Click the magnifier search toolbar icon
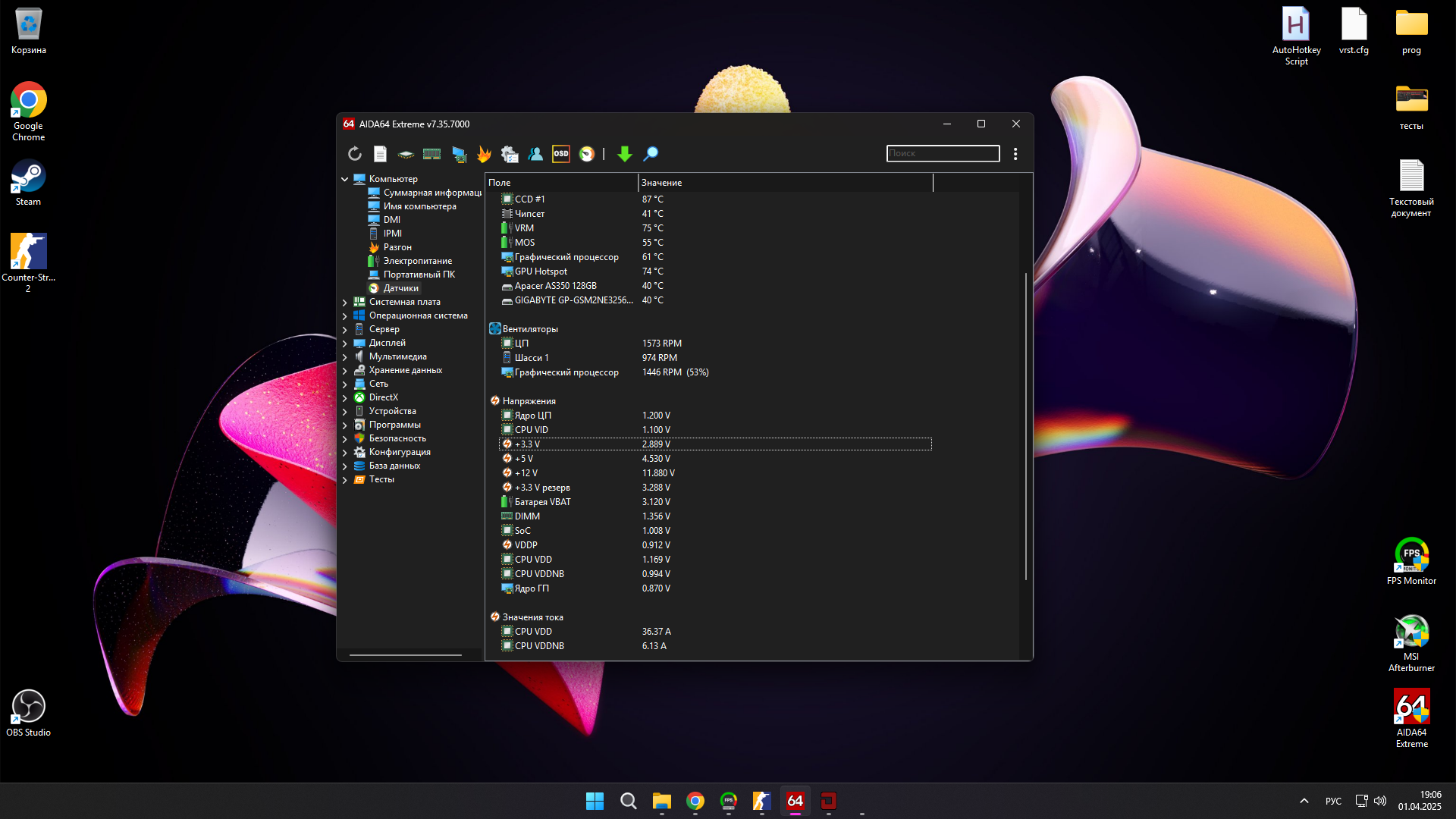 pos(651,154)
